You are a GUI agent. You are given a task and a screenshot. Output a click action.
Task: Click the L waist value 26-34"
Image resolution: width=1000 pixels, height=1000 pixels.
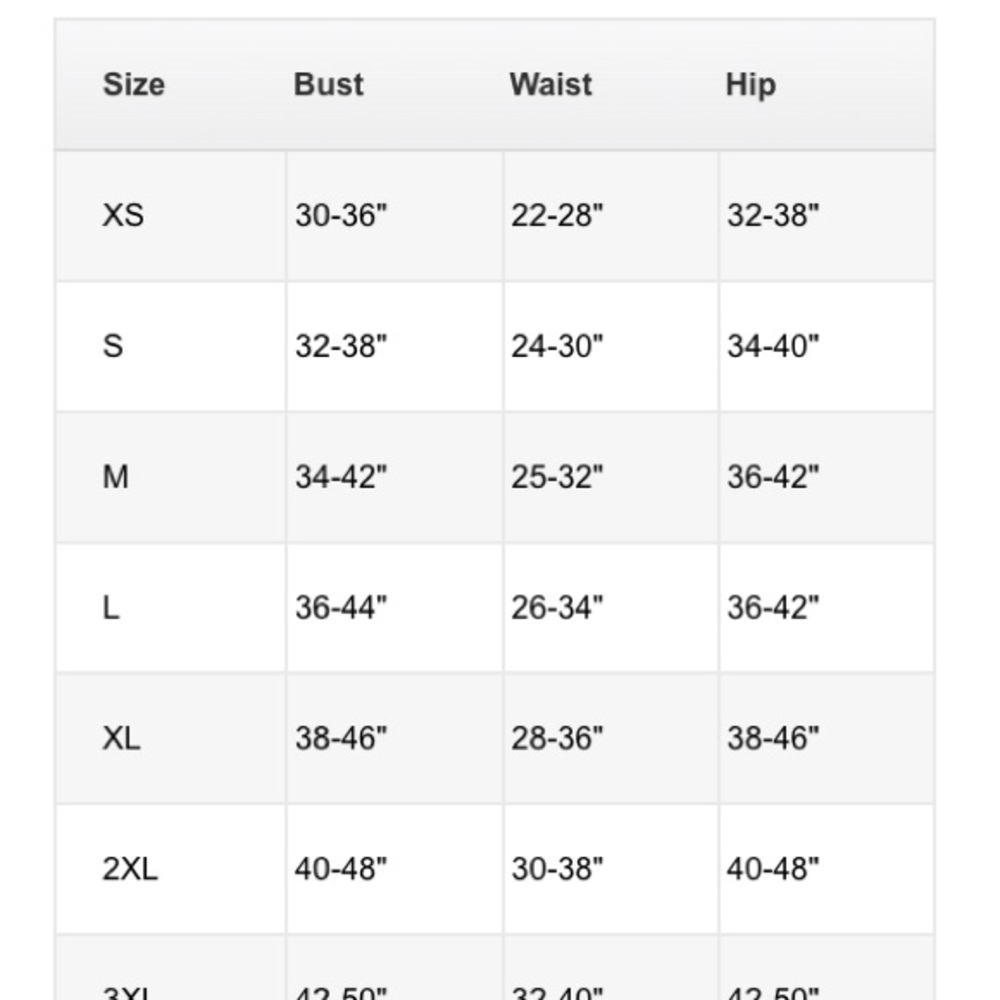pos(557,608)
